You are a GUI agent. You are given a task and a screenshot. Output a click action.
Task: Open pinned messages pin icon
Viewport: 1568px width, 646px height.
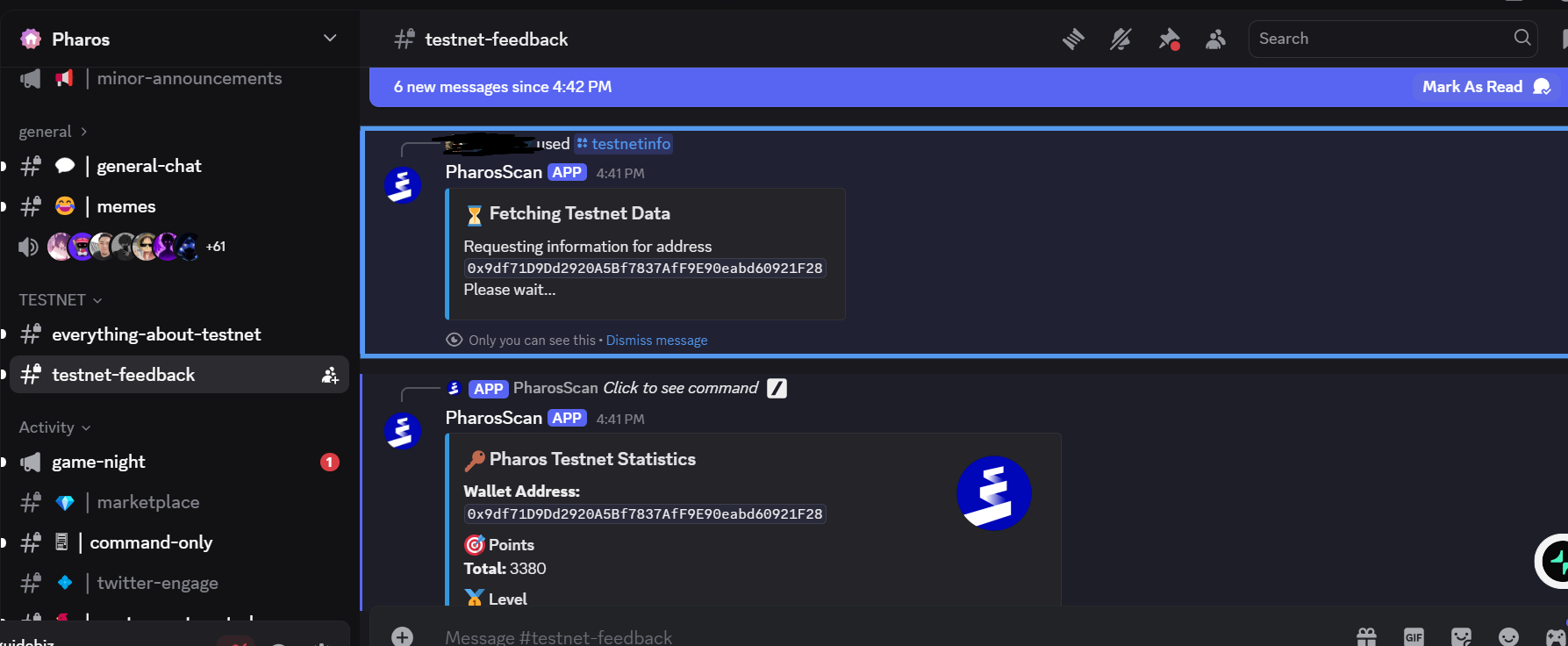click(1168, 39)
